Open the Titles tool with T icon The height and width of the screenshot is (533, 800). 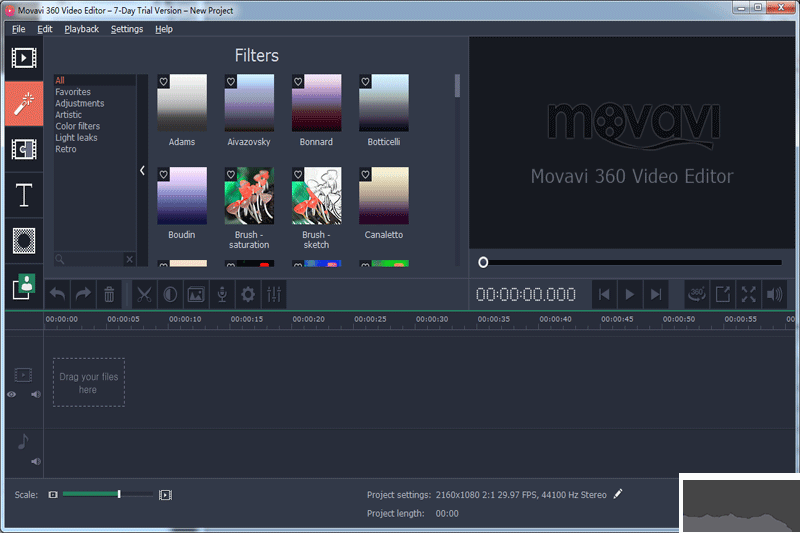pos(24,196)
